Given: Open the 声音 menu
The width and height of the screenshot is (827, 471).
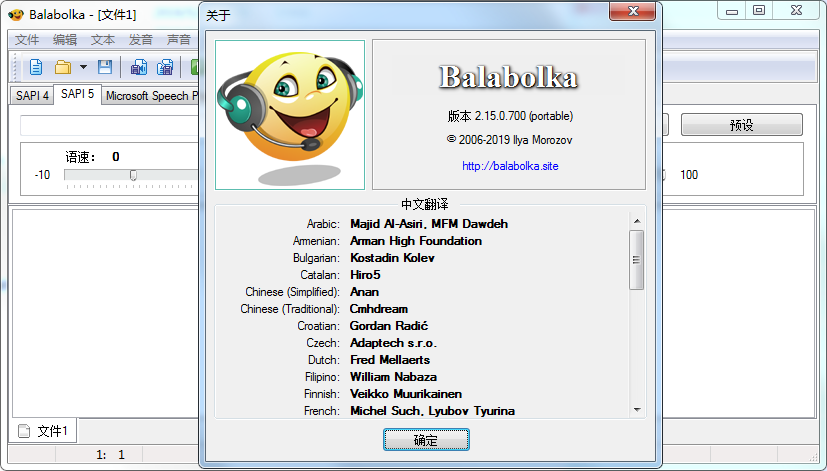Looking at the screenshot, I should (x=179, y=40).
